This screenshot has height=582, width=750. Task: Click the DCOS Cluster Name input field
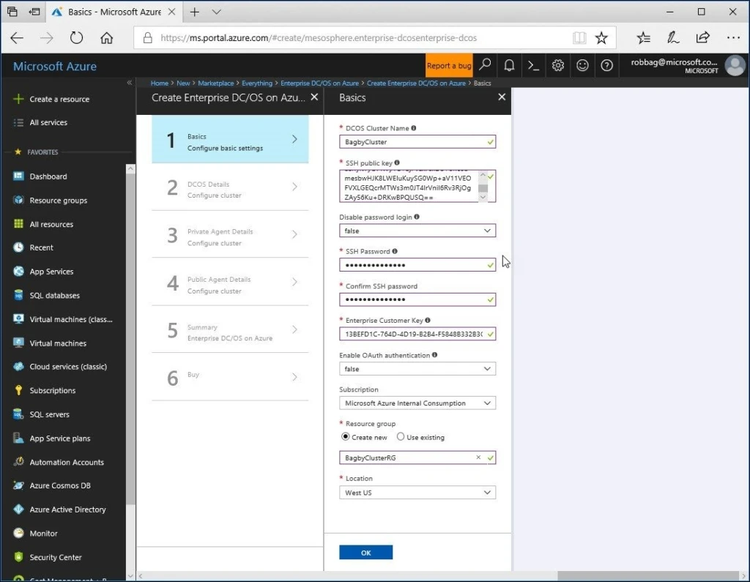411,142
